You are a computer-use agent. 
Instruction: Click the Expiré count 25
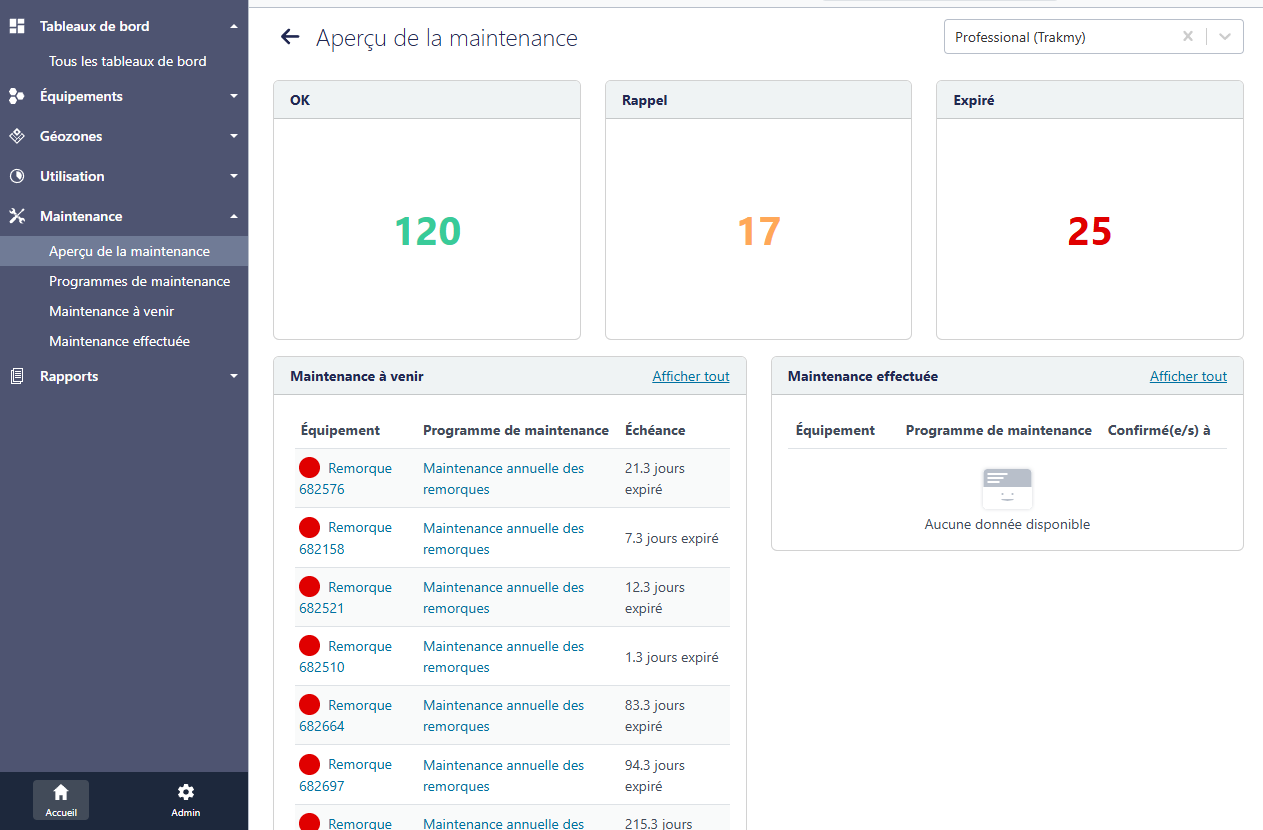click(x=1090, y=231)
